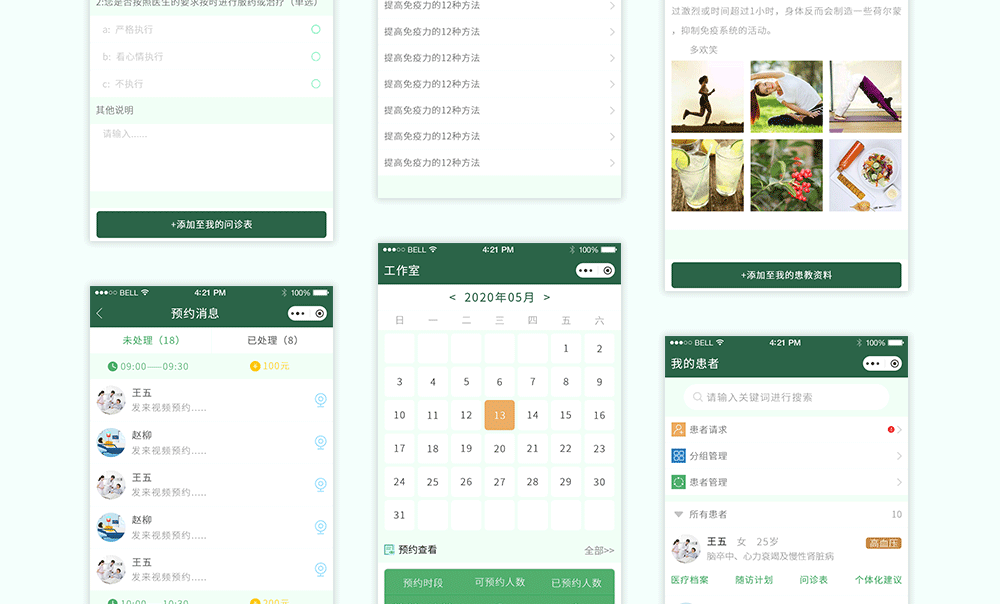Tap the target icon in 预约消息 header
1000x604 pixels.
(320, 313)
